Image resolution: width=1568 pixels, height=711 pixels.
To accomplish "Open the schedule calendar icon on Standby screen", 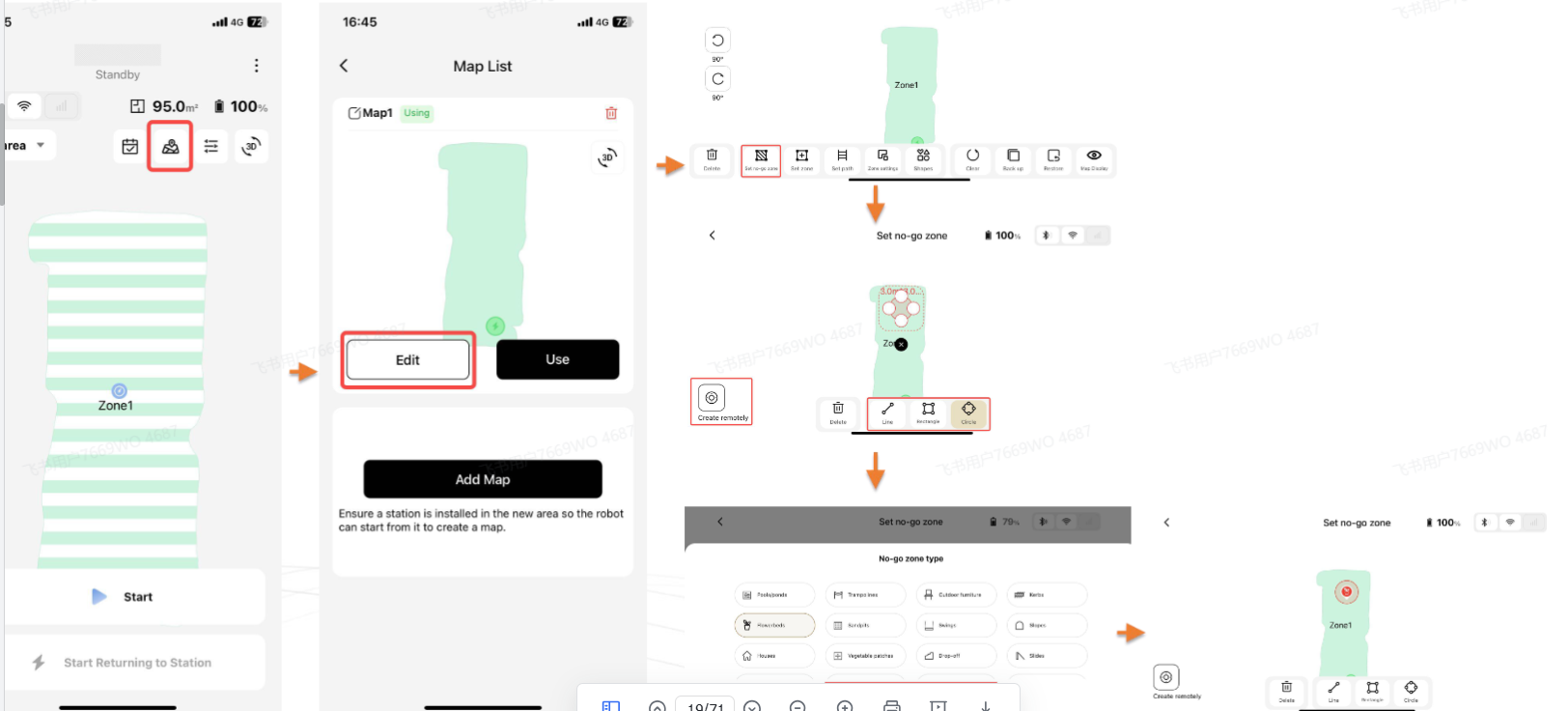I will pyautogui.click(x=130, y=147).
